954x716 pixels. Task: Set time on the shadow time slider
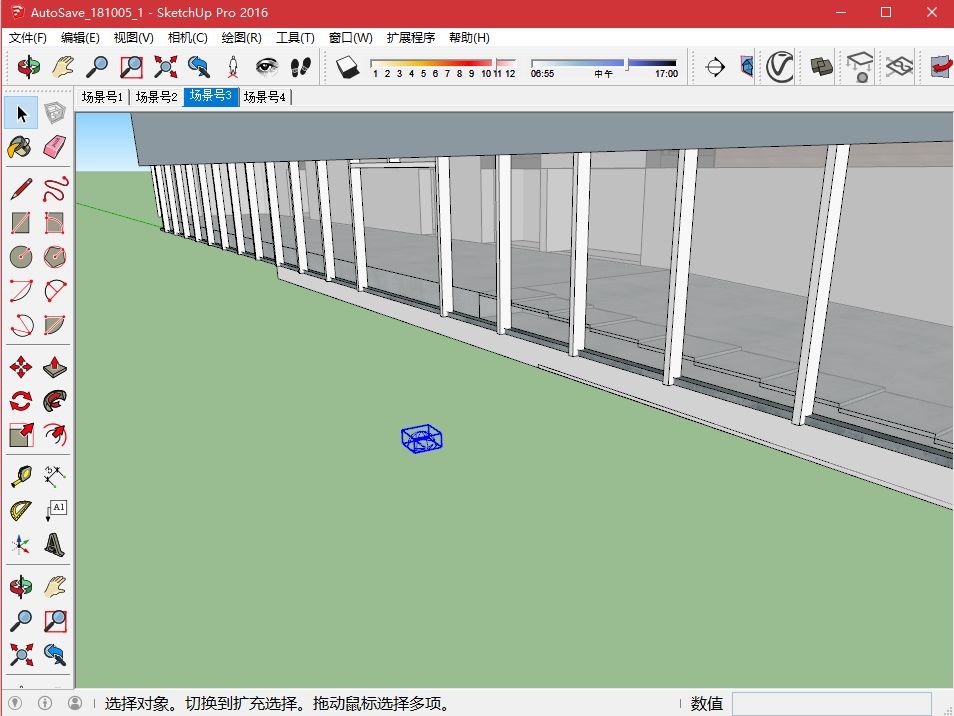[x=604, y=63]
